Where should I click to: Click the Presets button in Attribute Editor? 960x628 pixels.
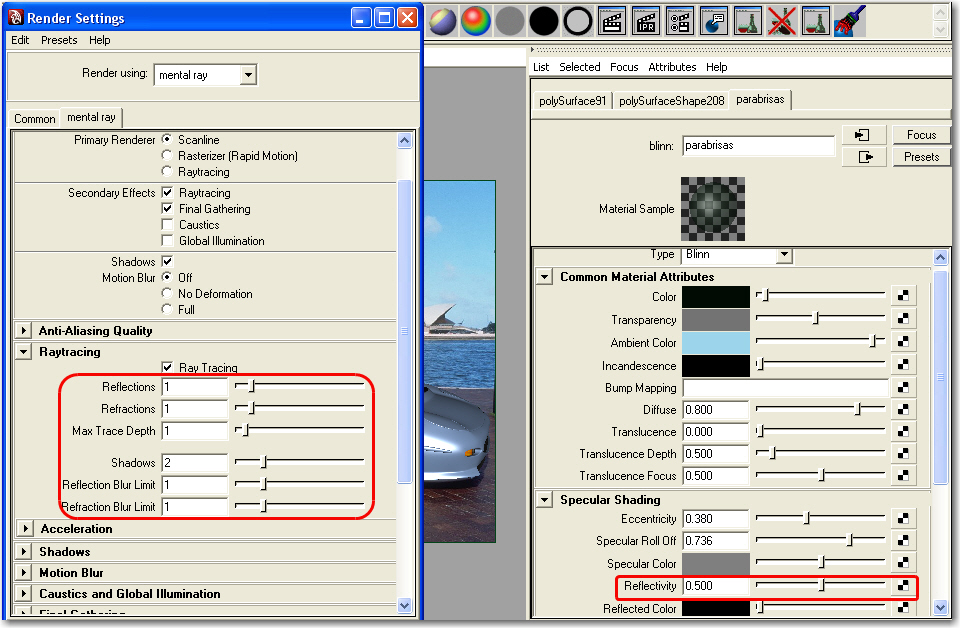click(921, 157)
